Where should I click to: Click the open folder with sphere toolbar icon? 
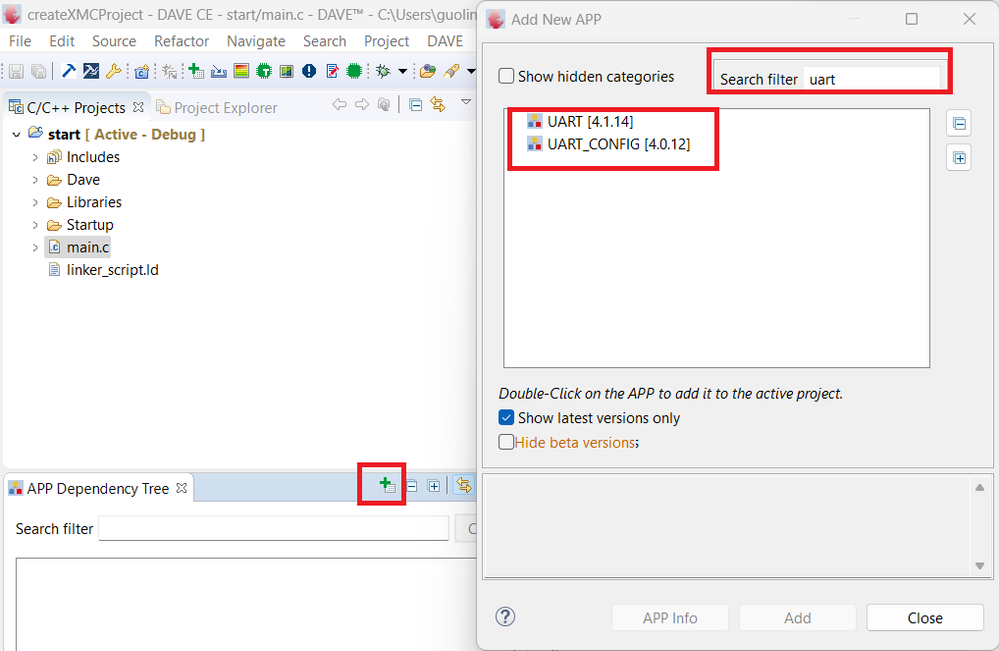428,71
